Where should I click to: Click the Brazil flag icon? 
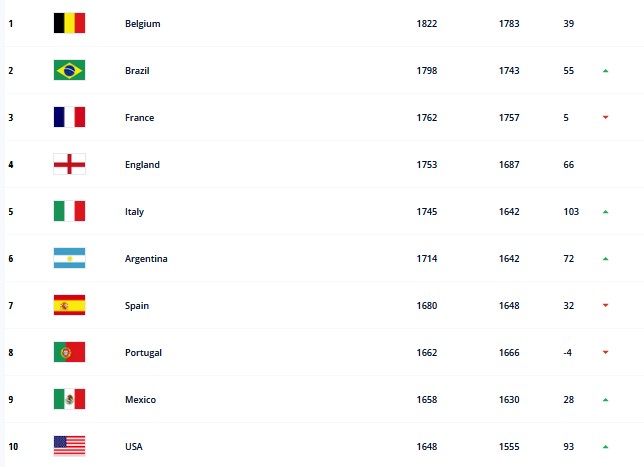pyautogui.click(x=69, y=70)
